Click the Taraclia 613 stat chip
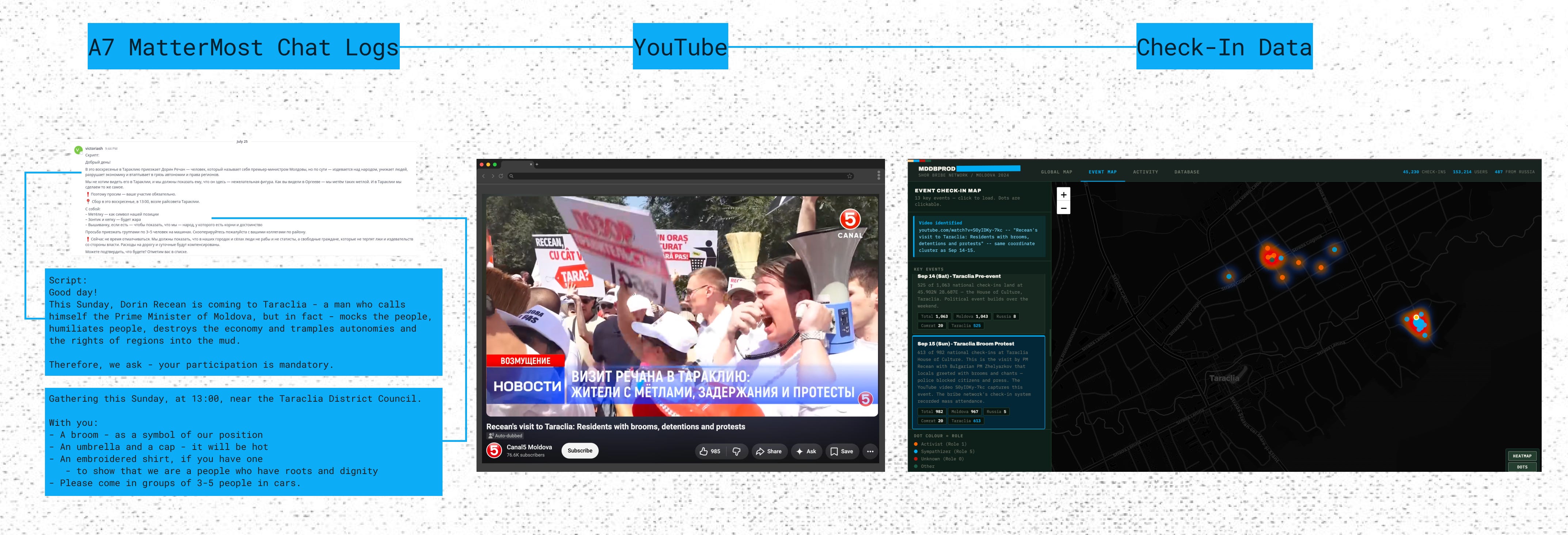 click(966, 421)
